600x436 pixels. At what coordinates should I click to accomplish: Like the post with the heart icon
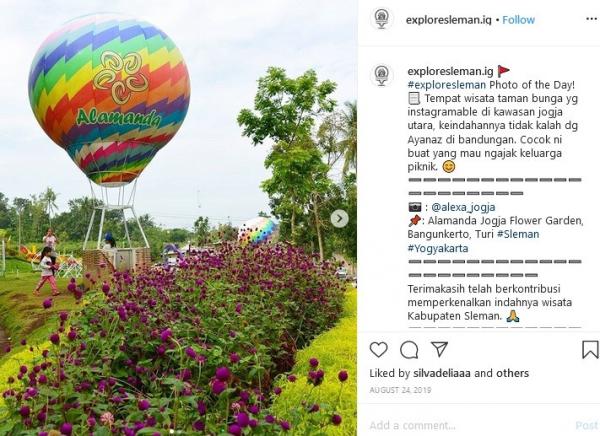point(378,349)
